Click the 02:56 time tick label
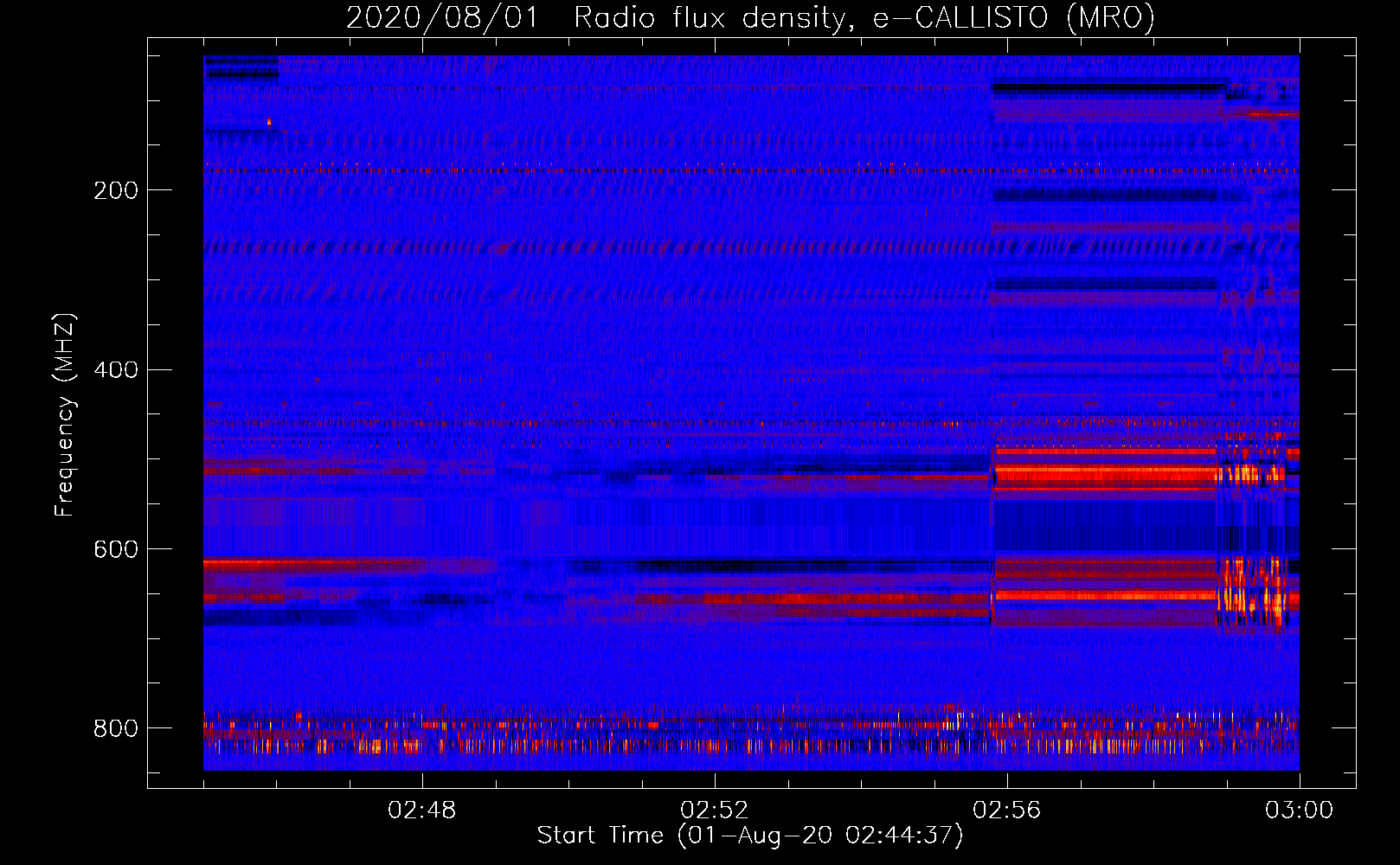 pos(1007,811)
